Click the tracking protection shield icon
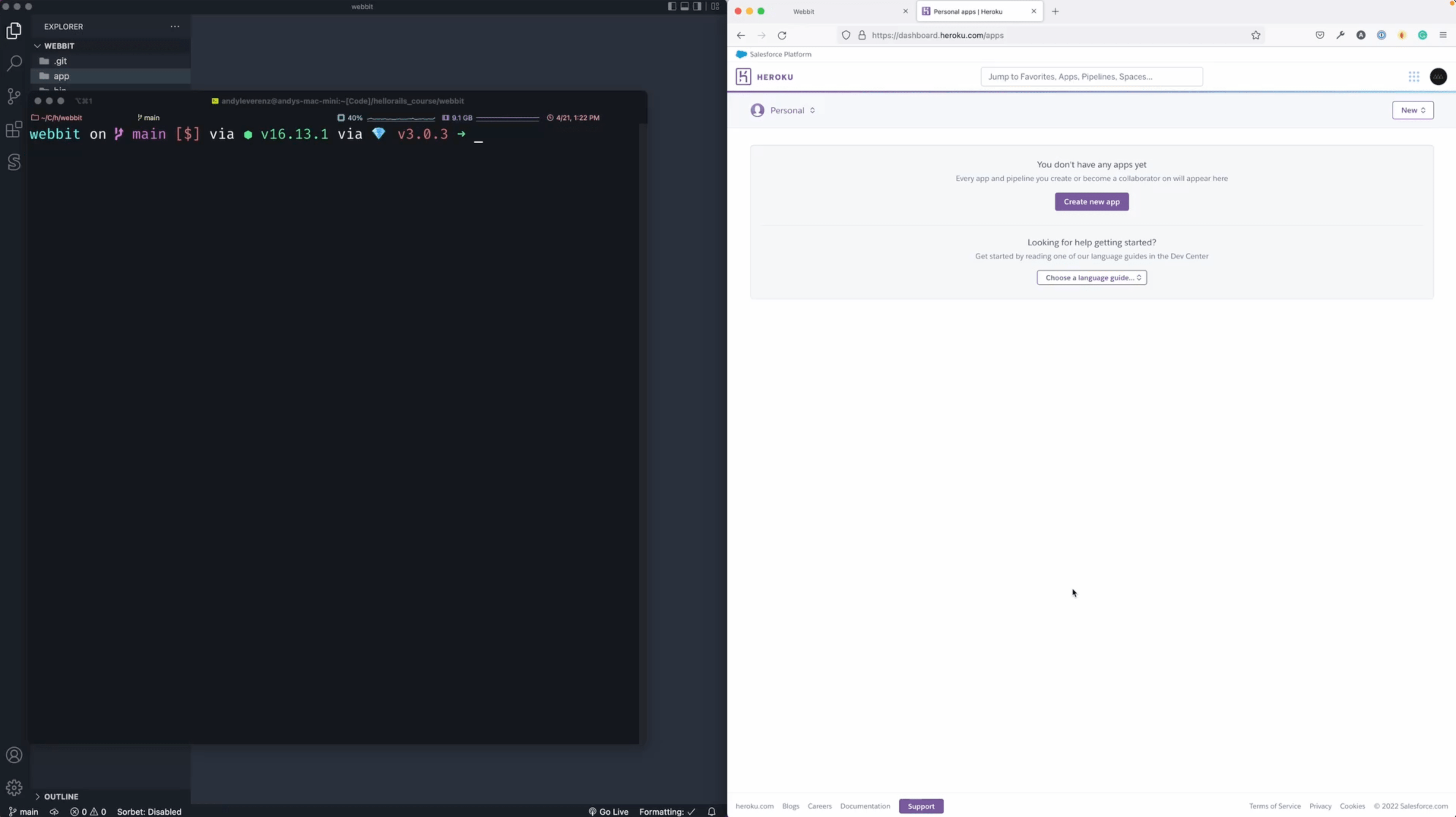The height and width of the screenshot is (817, 1456). coord(846,35)
